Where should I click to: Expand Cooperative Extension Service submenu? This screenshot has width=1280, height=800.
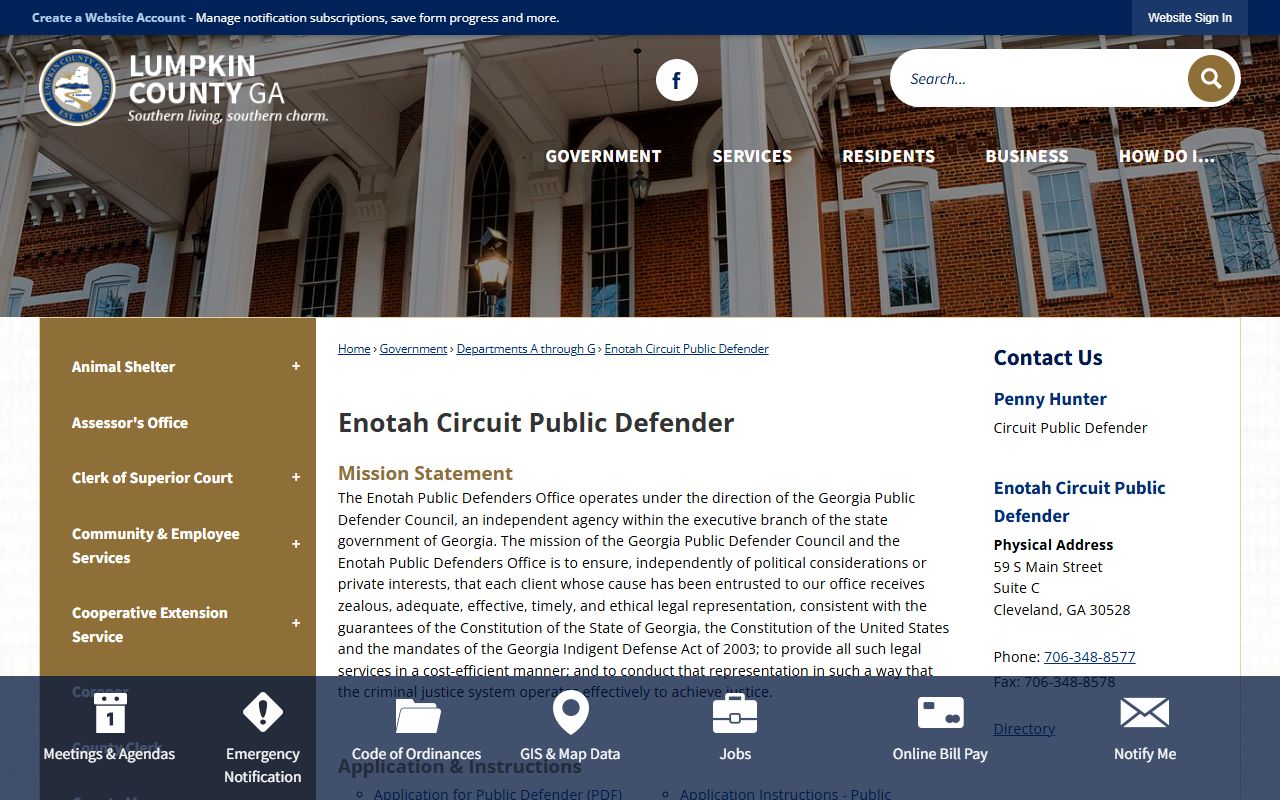[x=296, y=623]
